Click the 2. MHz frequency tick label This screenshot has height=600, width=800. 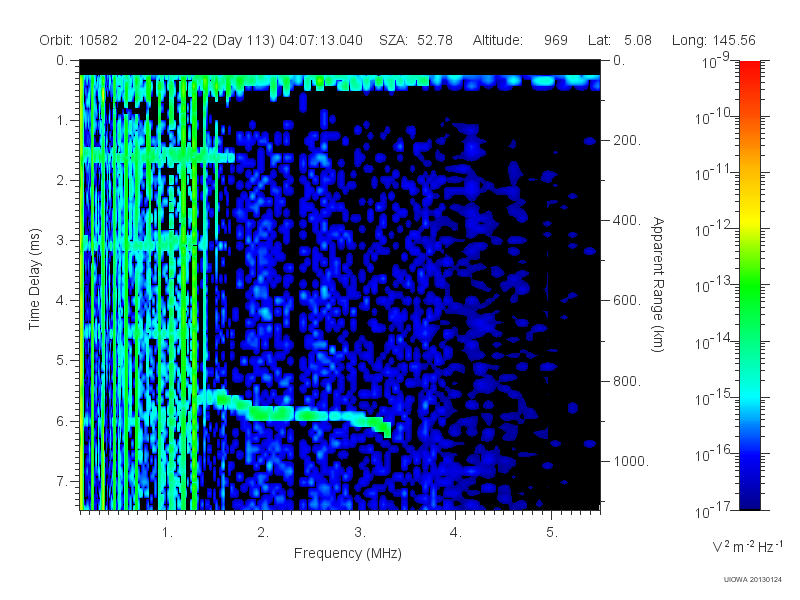263,533
